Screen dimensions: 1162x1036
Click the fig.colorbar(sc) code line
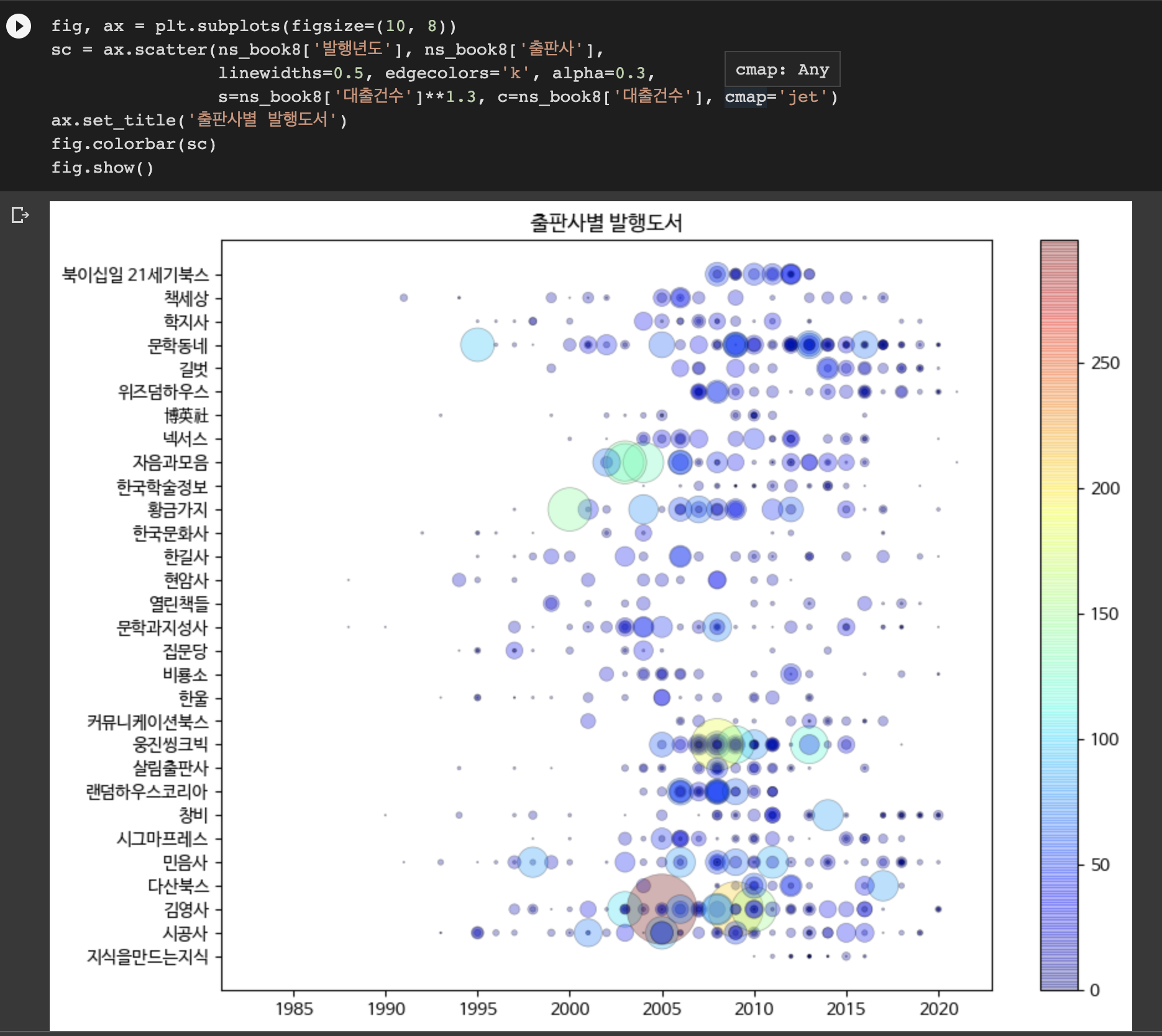click(x=134, y=144)
